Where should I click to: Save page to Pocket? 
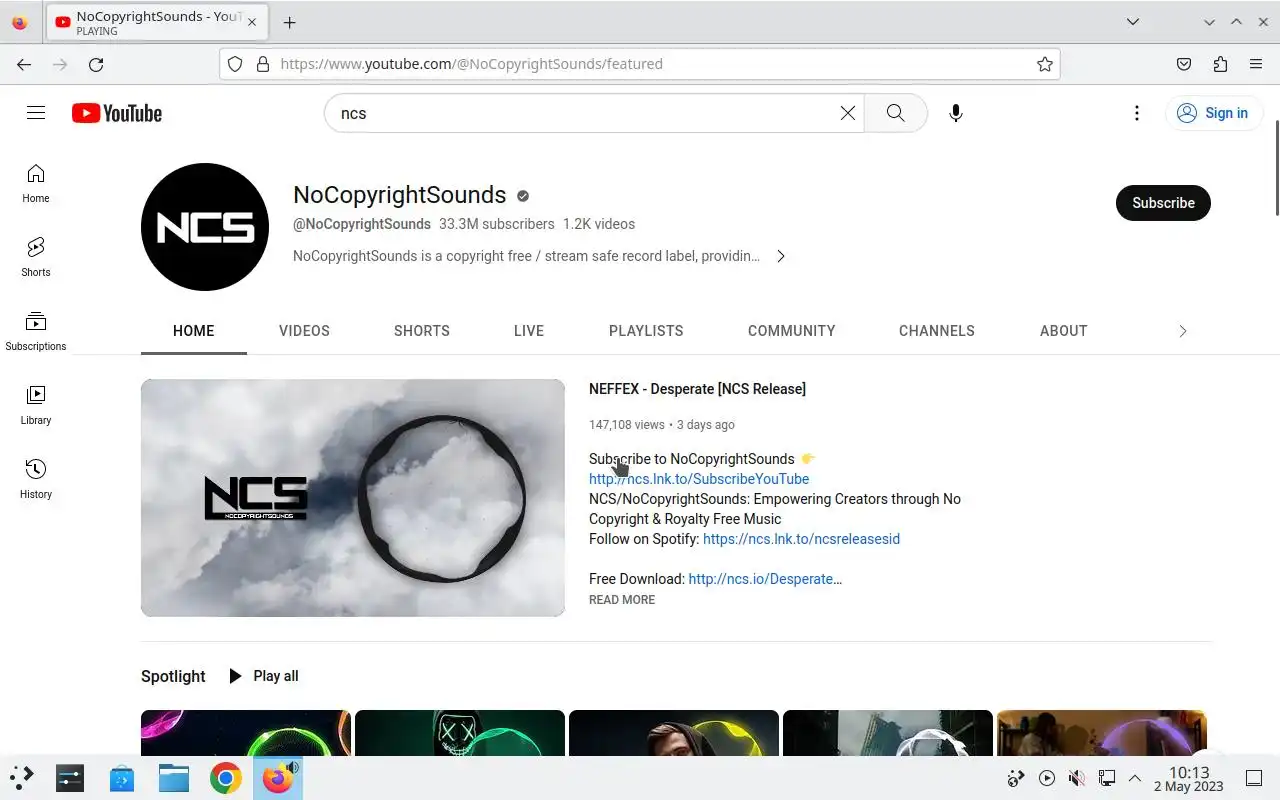[1184, 64]
